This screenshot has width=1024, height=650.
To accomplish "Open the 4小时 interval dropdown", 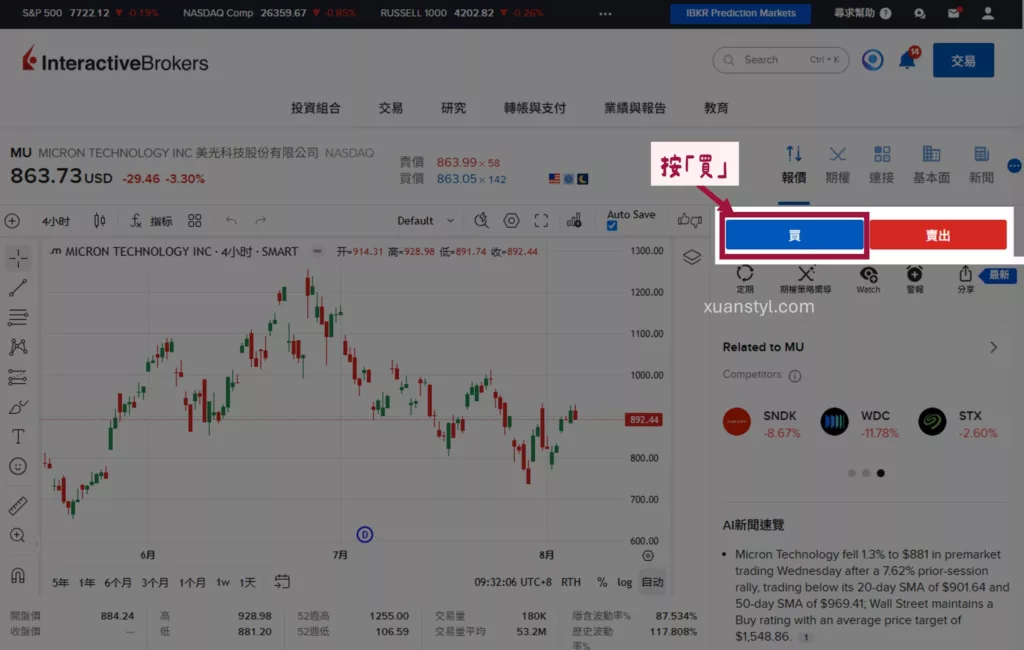I will pyautogui.click(x=56, y=221).
